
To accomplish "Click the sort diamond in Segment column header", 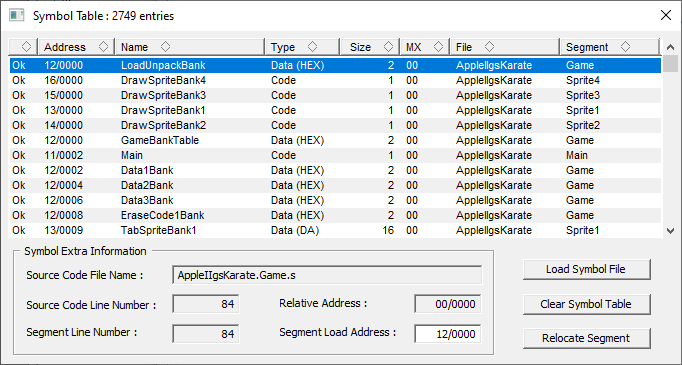I will click(x=625, y=47).
